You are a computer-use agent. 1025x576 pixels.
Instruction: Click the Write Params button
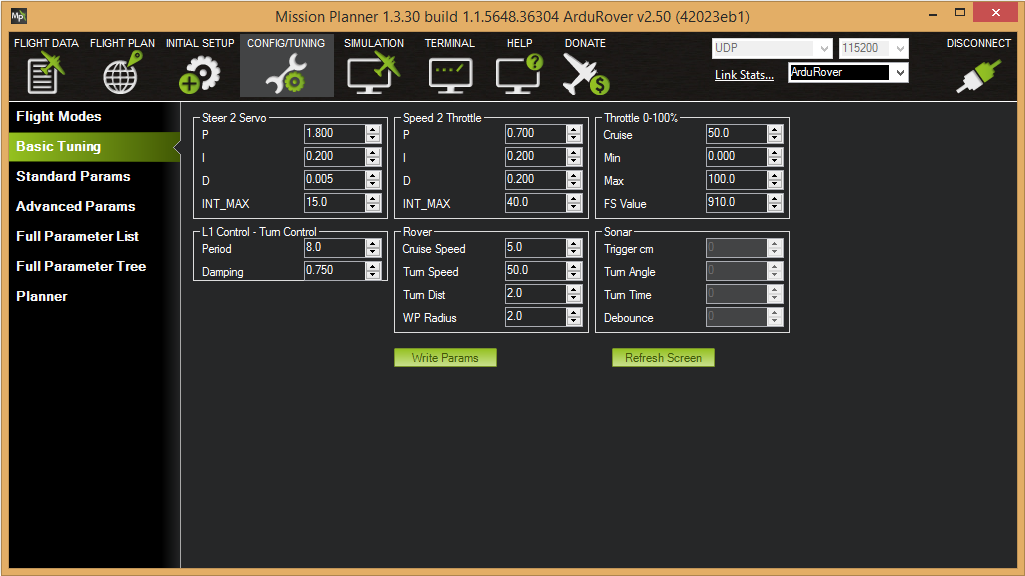tap(445, 358)
